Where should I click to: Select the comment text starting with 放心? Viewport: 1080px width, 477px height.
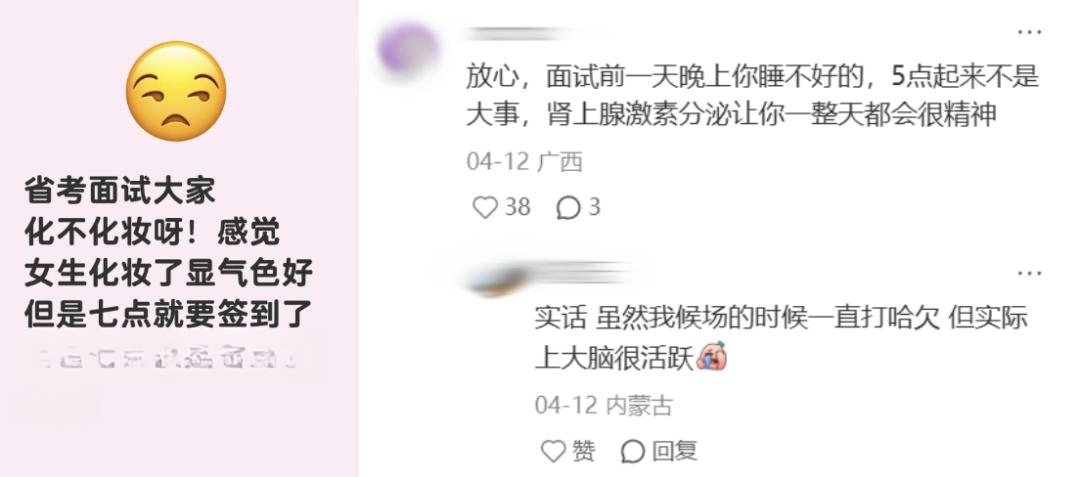pyautogui.click(x=752, y=96)
